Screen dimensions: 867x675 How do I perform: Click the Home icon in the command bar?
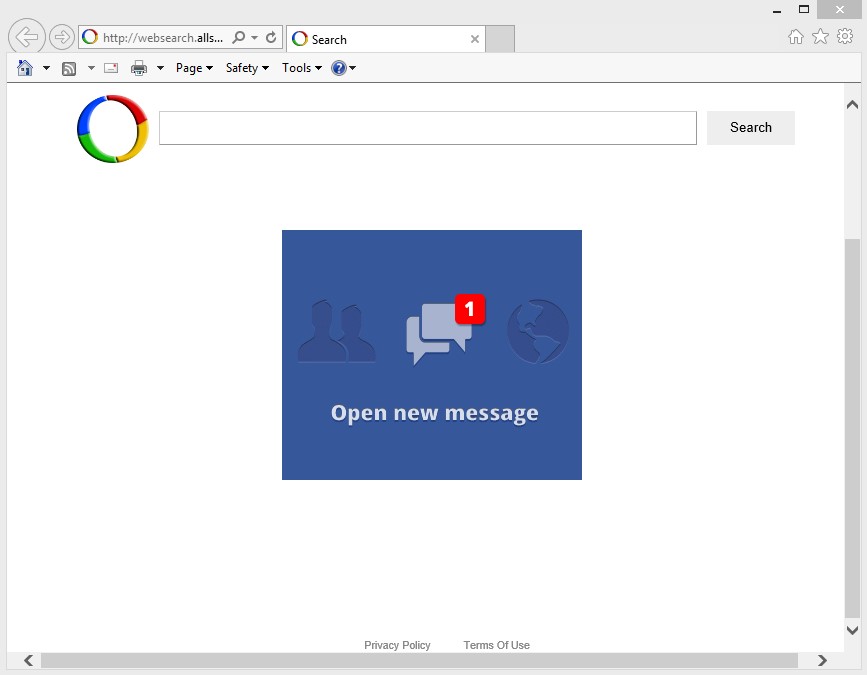[x=25, y=68]
